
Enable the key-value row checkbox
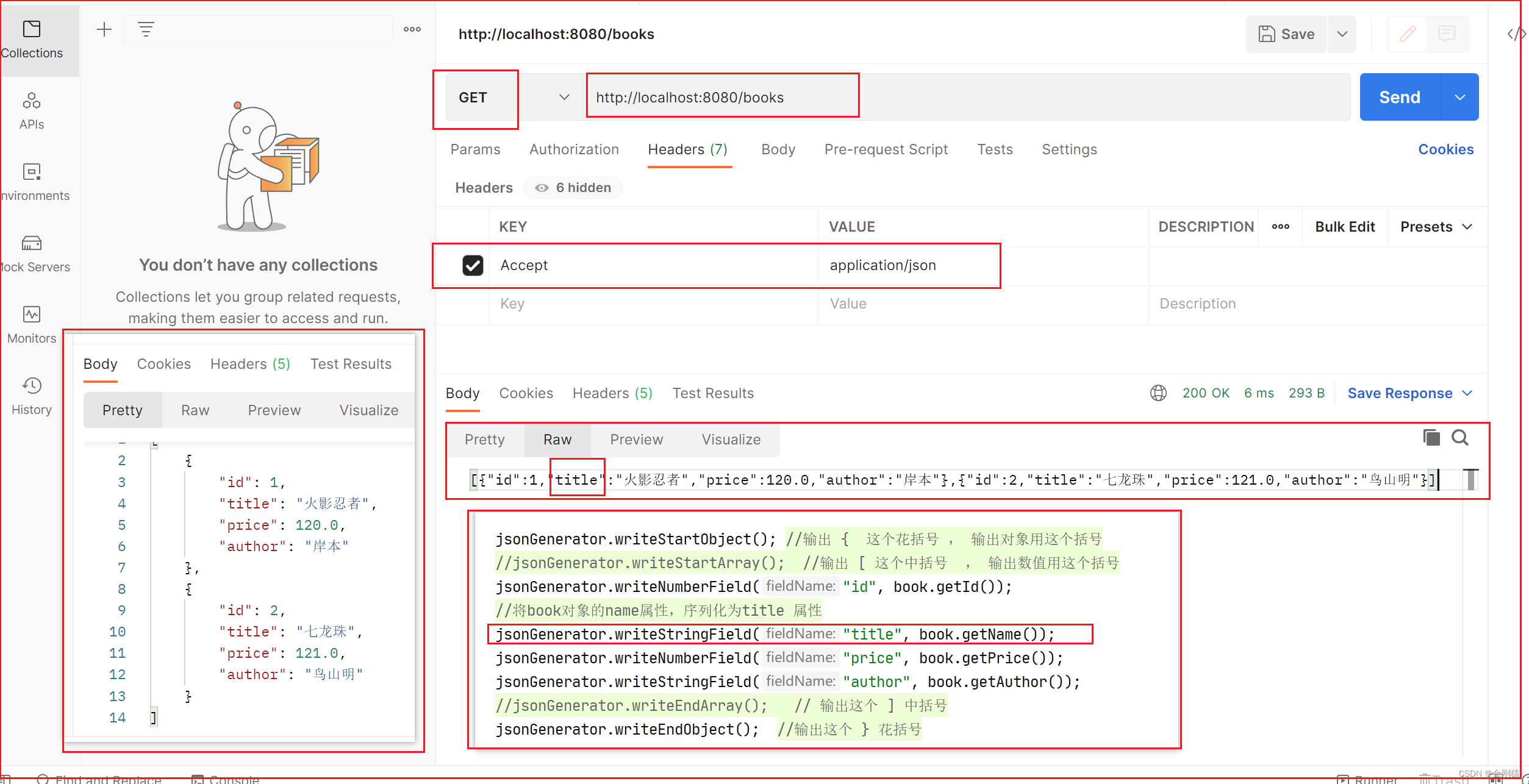pos(471,264)
